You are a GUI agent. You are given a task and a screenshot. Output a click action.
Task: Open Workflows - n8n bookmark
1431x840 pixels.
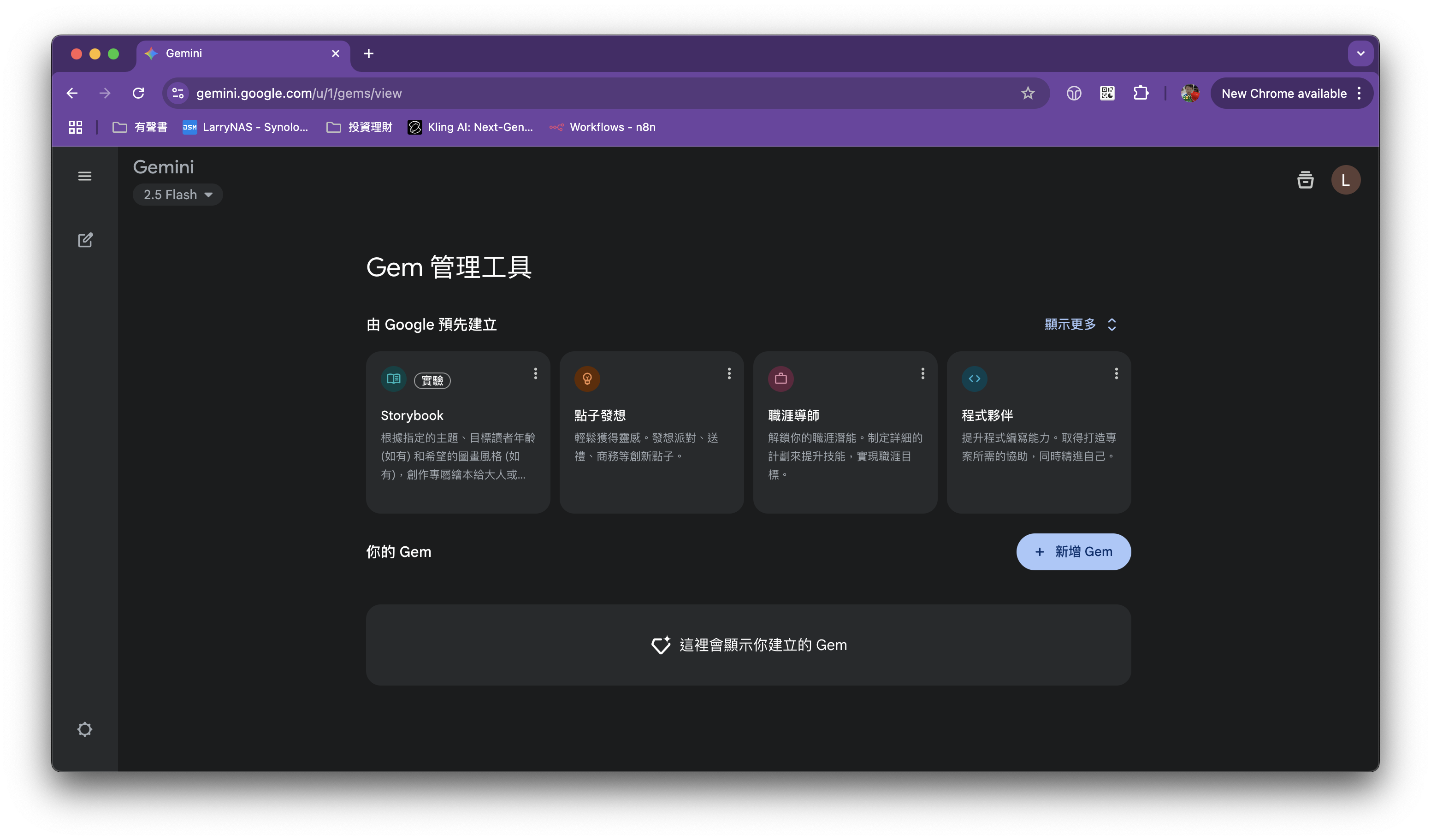point(603,127)
